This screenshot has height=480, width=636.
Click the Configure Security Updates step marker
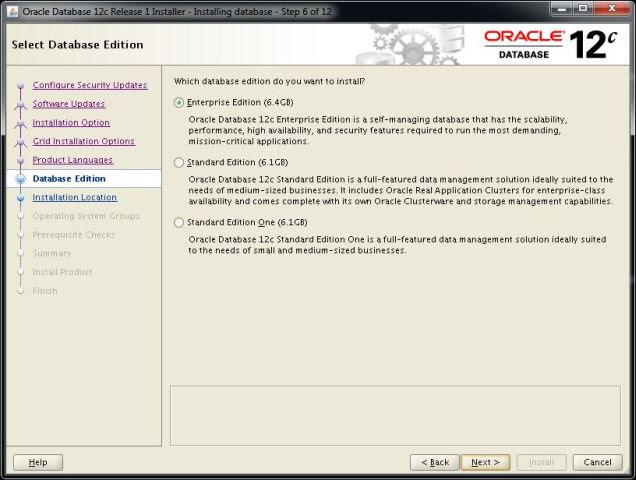(21, 86)
